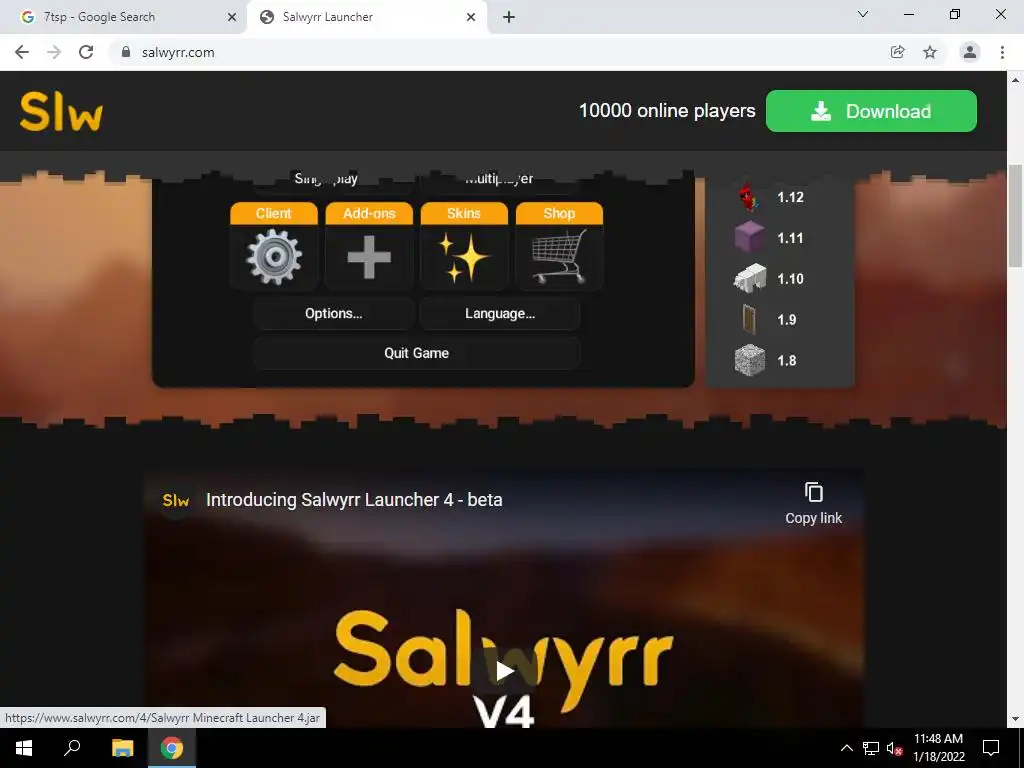Screen dimensions: 1024x768
Task: Open the Add-ons plus icon tile
Action: click(369, 246)
